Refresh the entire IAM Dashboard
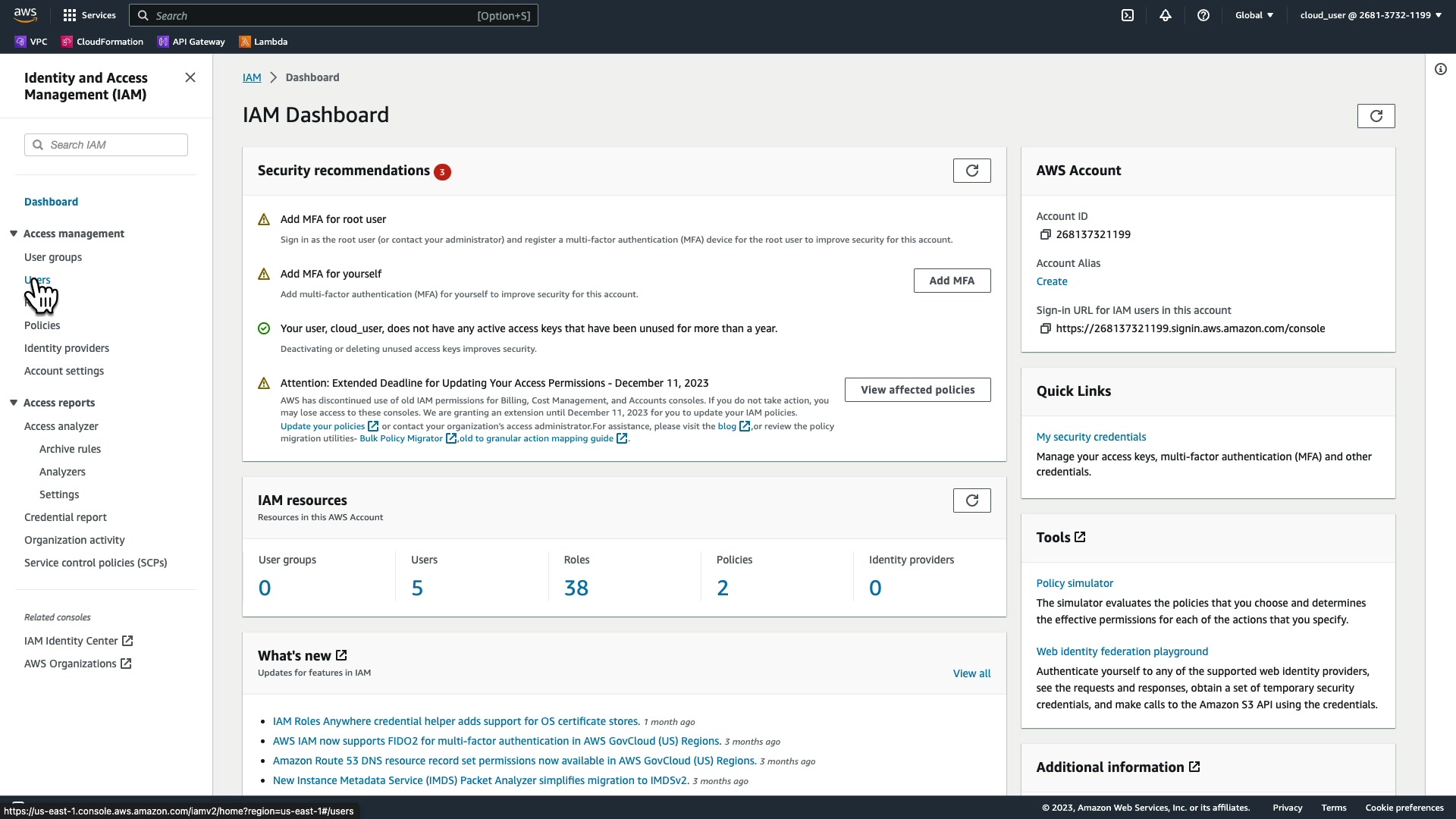The height and width of the screenshot is (819, 1456). [1376, 116]
